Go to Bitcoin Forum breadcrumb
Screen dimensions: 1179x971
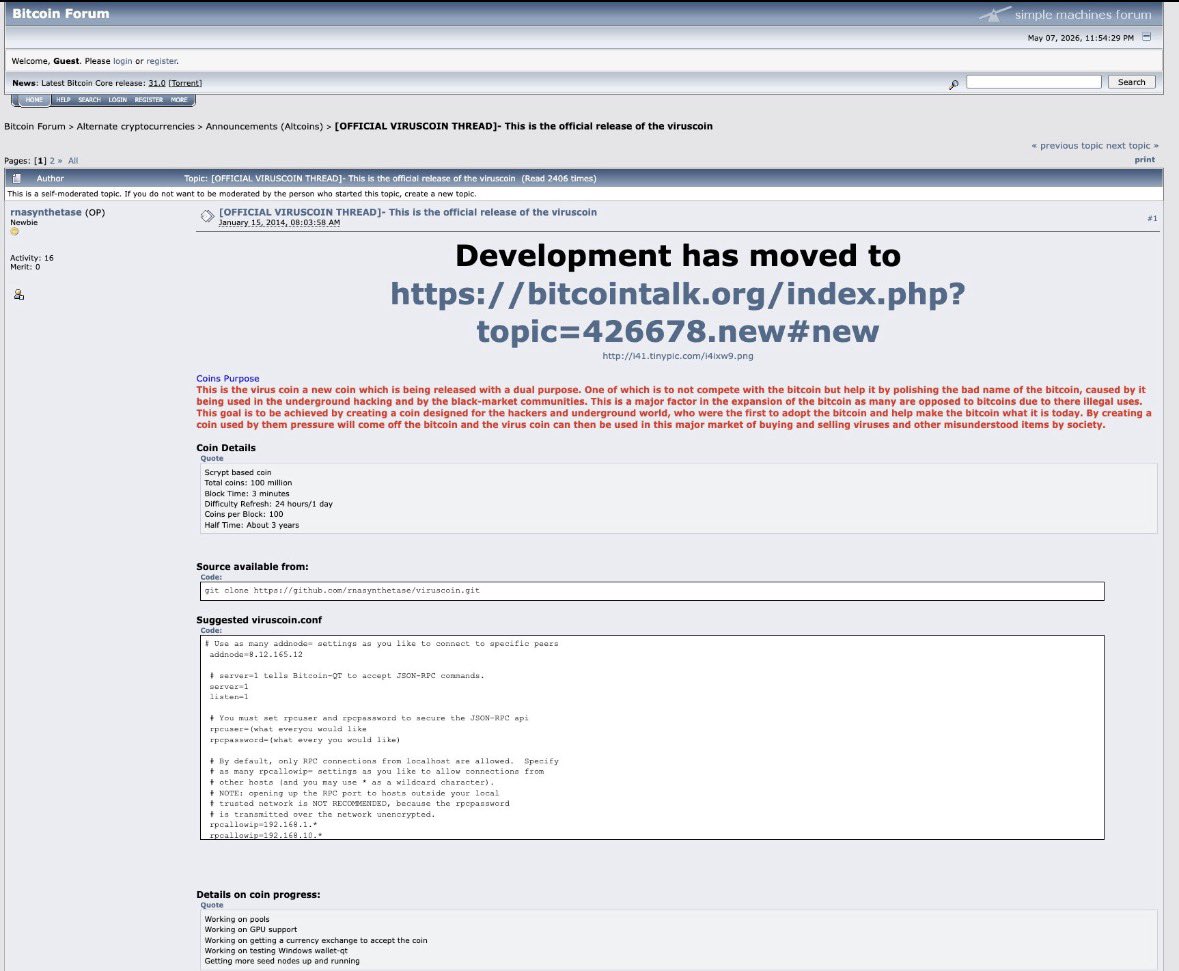[x=35, y=126]
